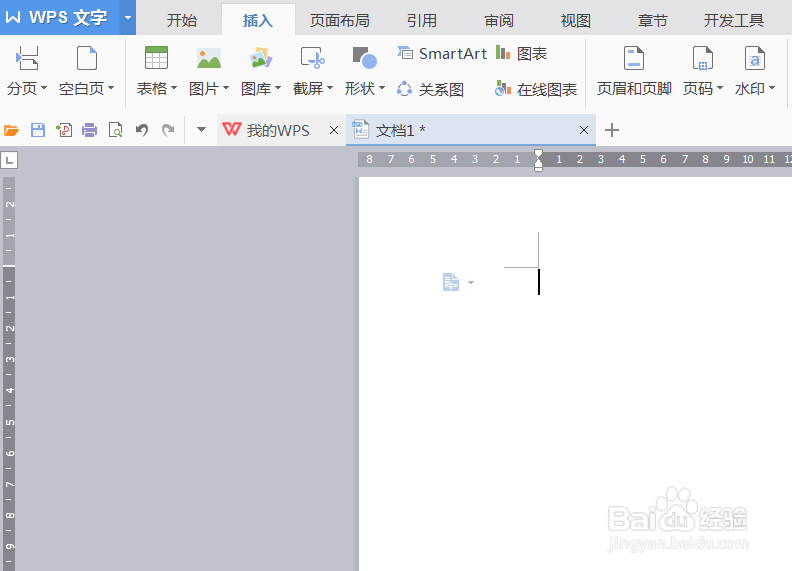The height and width of the screenshot is (571, 792).
Task: Click the 截屏 screenshot icon
Action: (313, 58)
